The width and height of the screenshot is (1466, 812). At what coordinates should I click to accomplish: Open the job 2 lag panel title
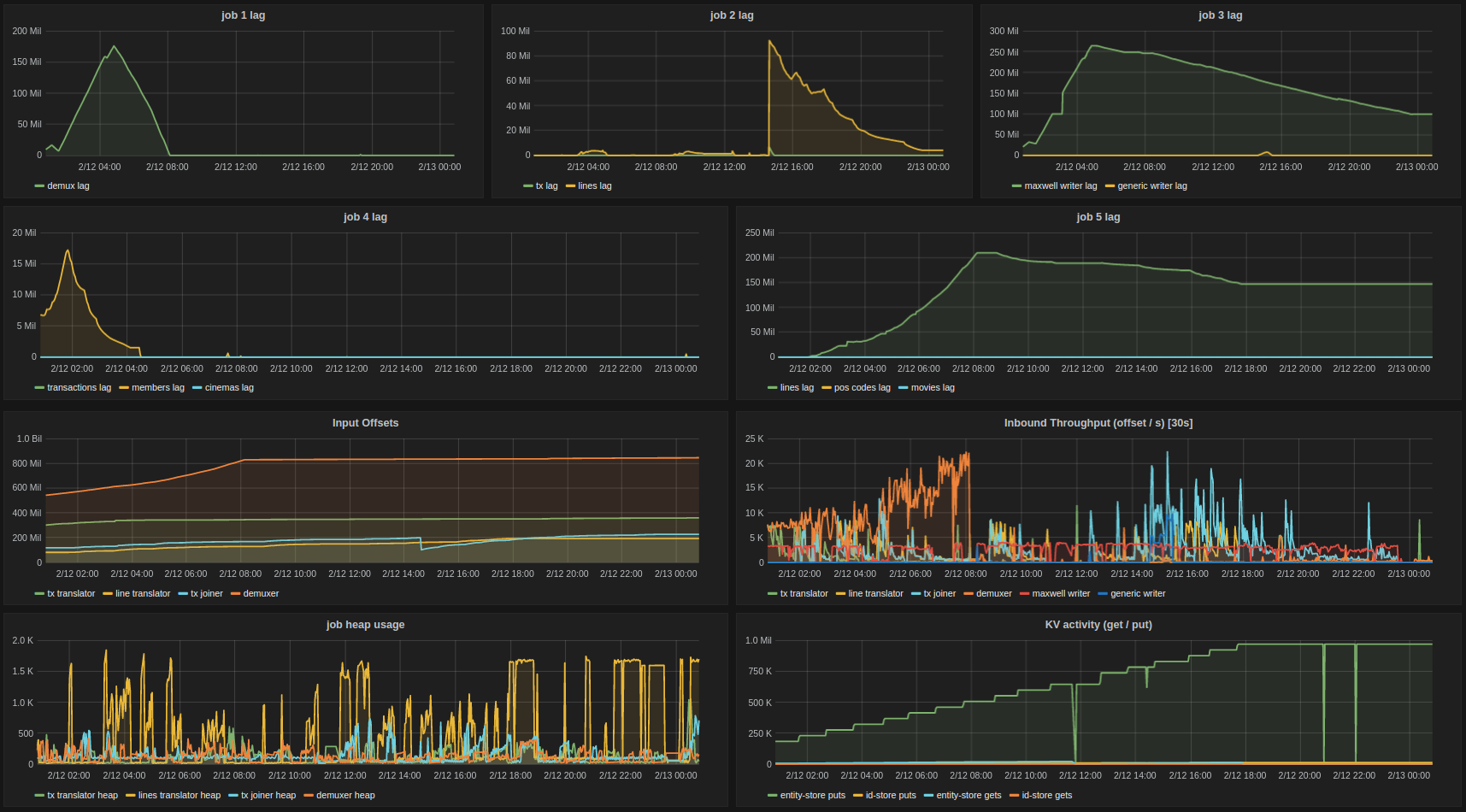[x=732, y=15]
